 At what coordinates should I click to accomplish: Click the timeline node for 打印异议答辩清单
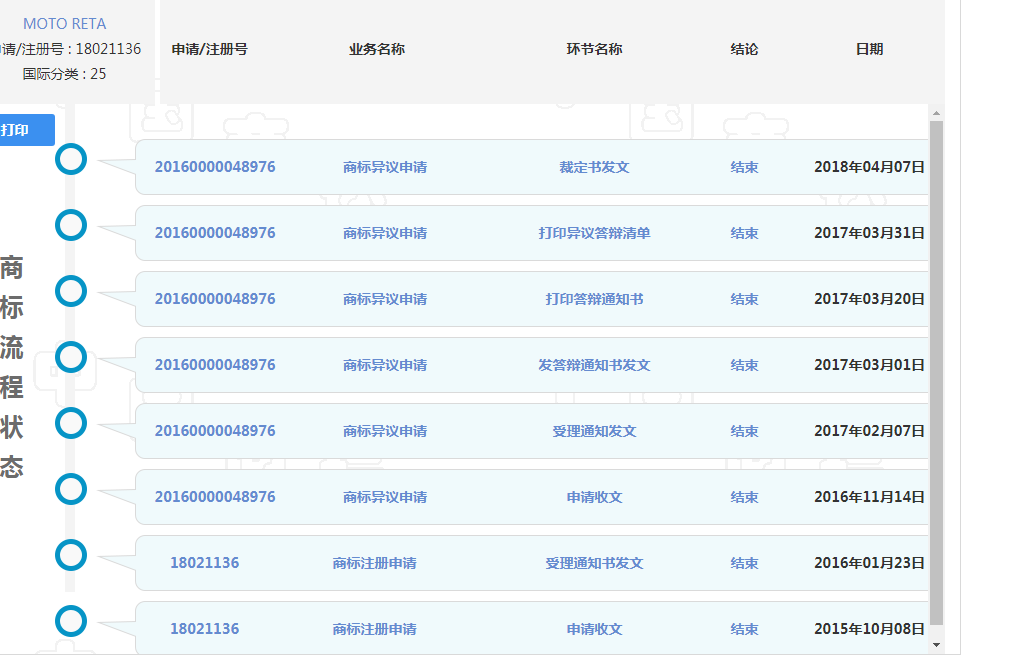[71, 225]
